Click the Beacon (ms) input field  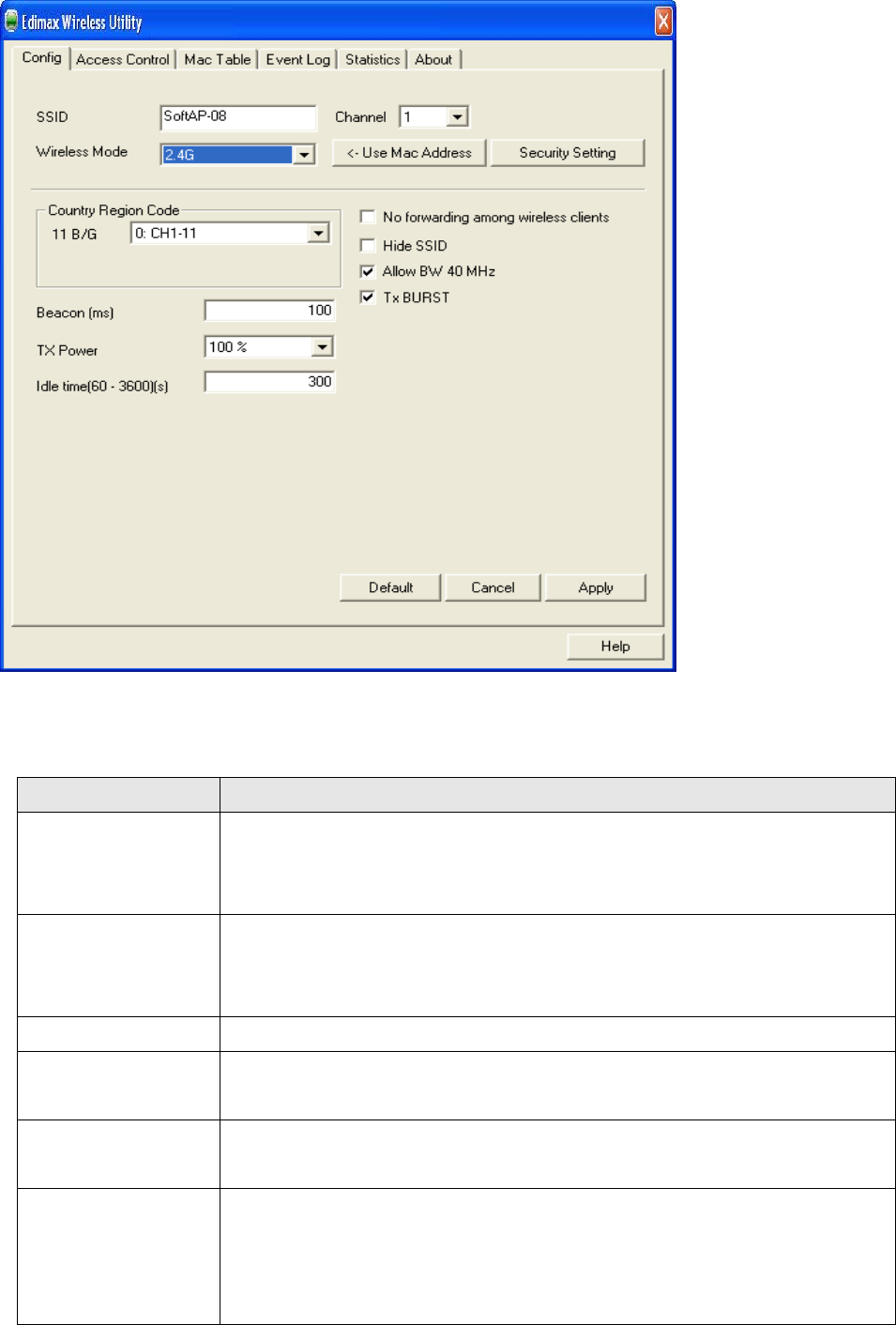point(270,311)
